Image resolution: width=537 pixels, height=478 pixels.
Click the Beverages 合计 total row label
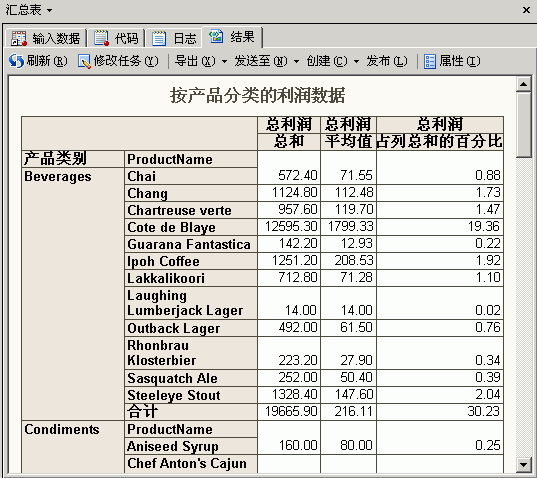click(x=191, y=412)
